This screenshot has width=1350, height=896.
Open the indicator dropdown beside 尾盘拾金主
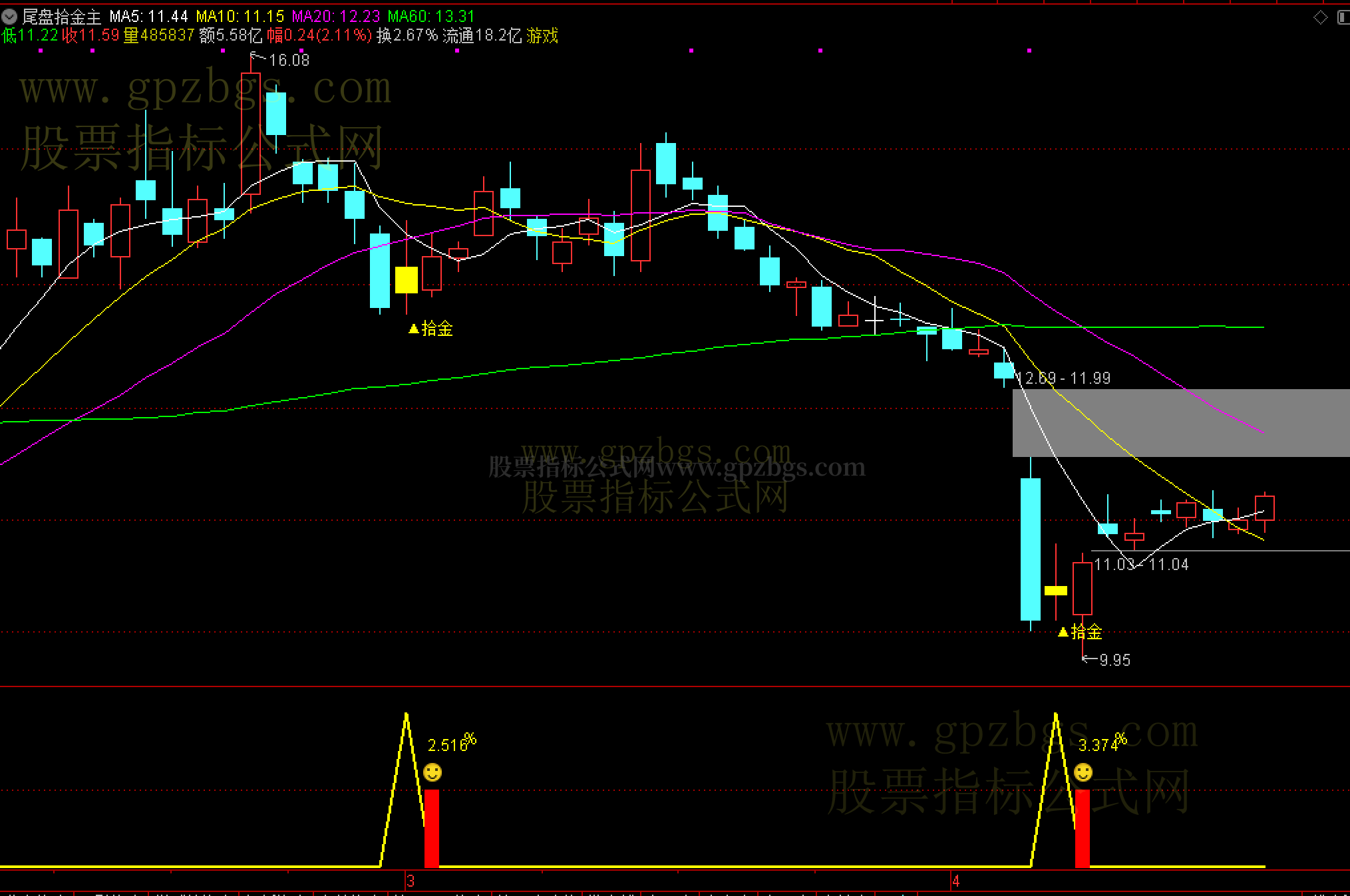coord(9,16)
